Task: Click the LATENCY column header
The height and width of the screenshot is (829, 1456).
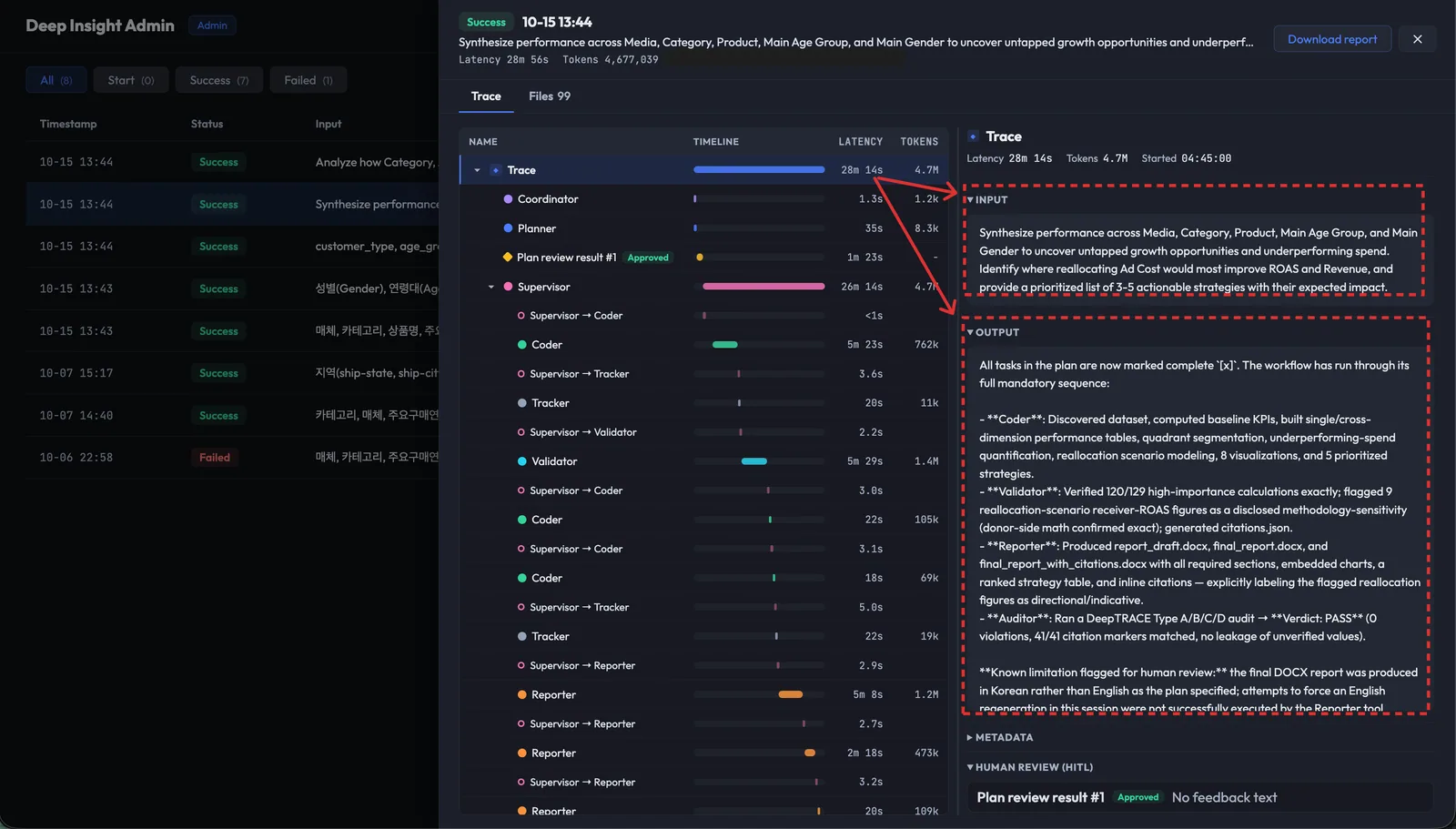Action: point(860,142)
